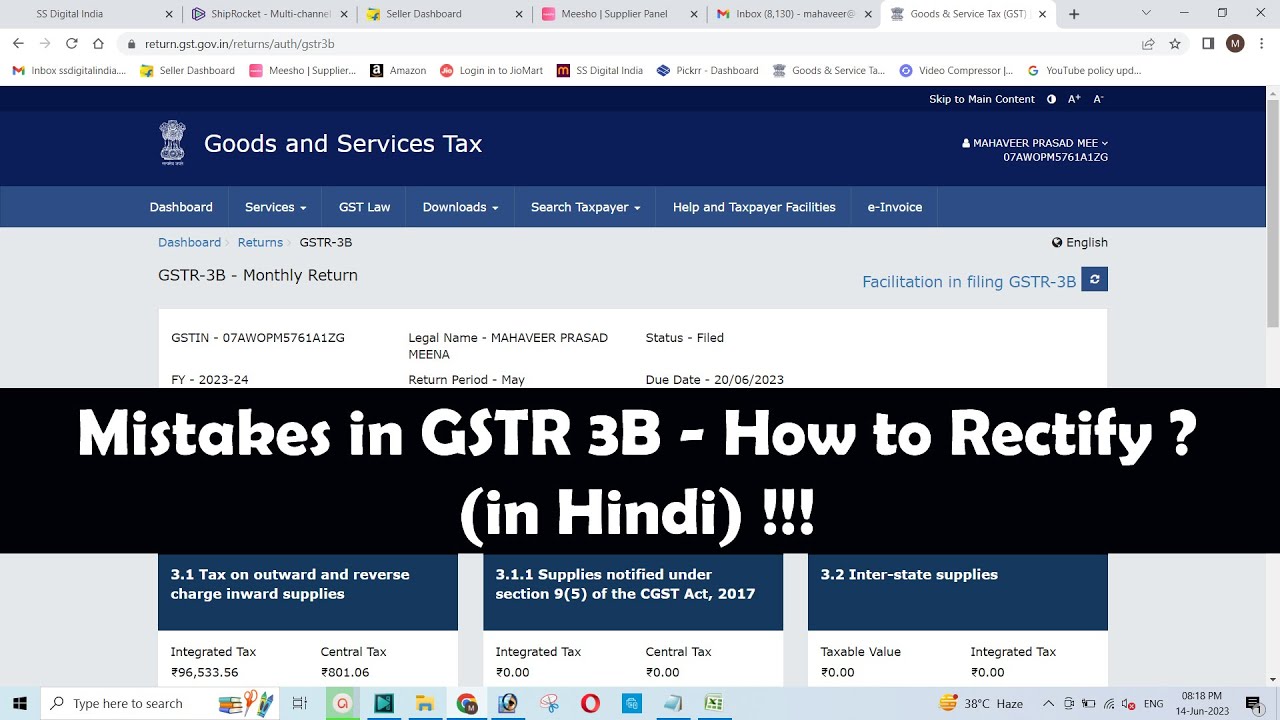
Task: Click Dashboard breadcrumb link
Action: tap(189, 242)
